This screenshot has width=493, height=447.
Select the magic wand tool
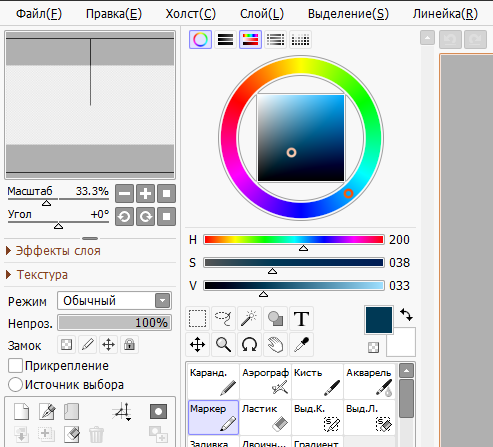[249, 318]
